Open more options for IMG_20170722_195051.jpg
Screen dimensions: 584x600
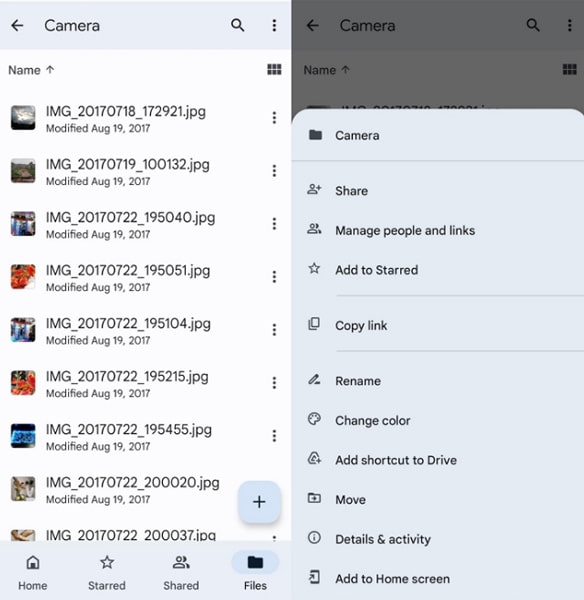coord(274,277)
